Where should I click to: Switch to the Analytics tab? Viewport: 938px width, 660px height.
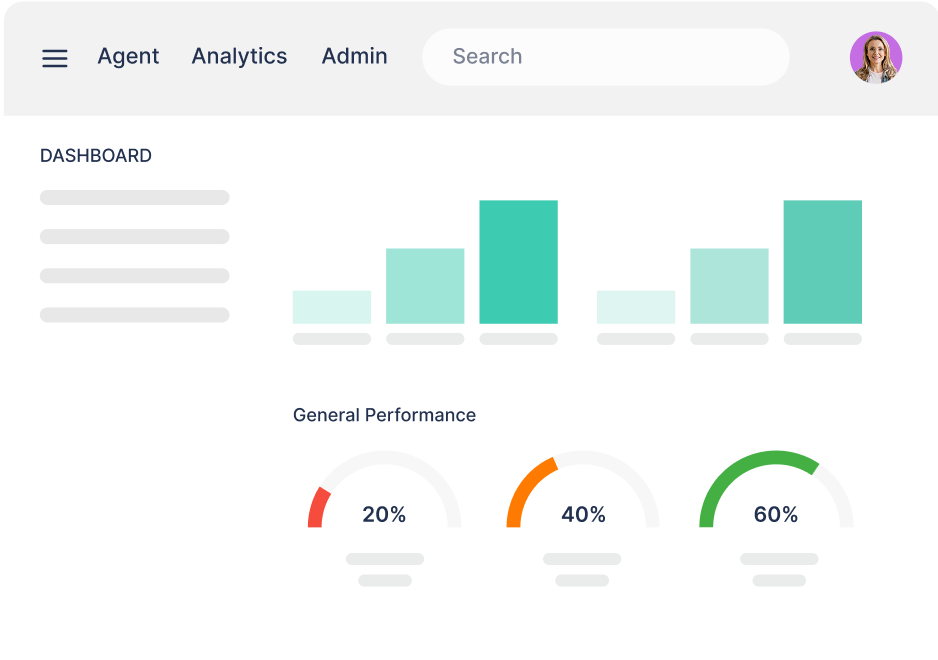tap(239, 56)
